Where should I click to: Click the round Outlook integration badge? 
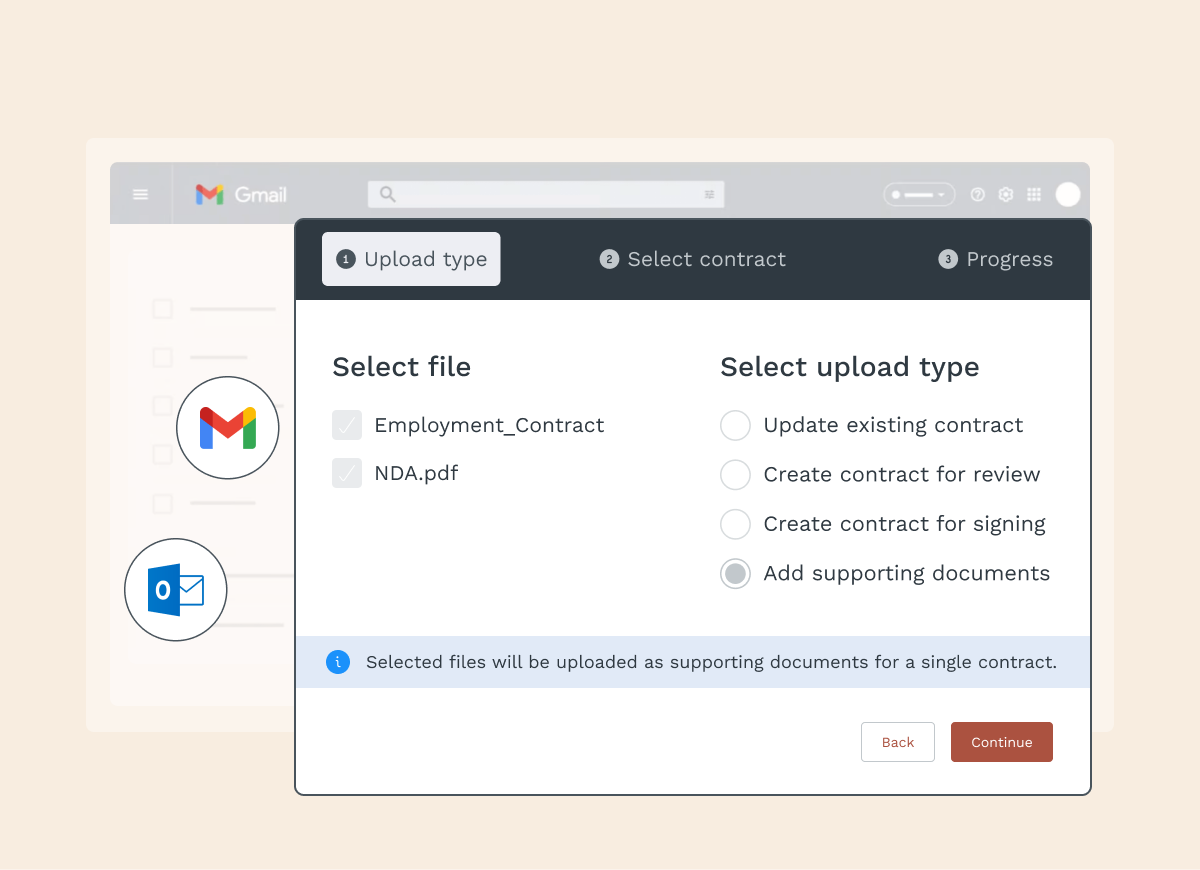tap(176, 590)
